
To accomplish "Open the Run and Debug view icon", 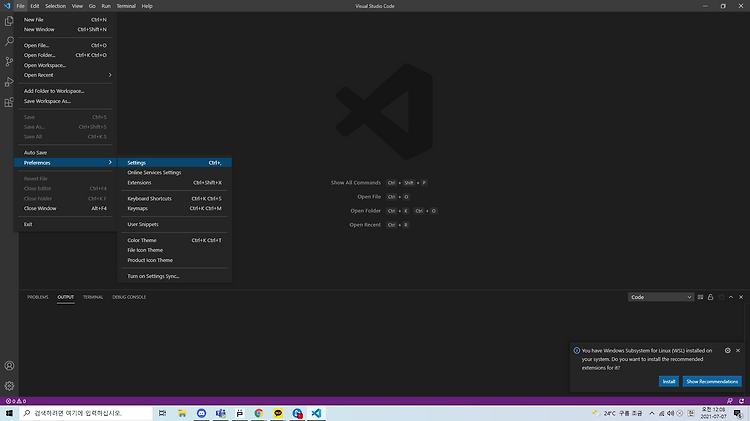I will pyautogui.click(x=9, y=82).
